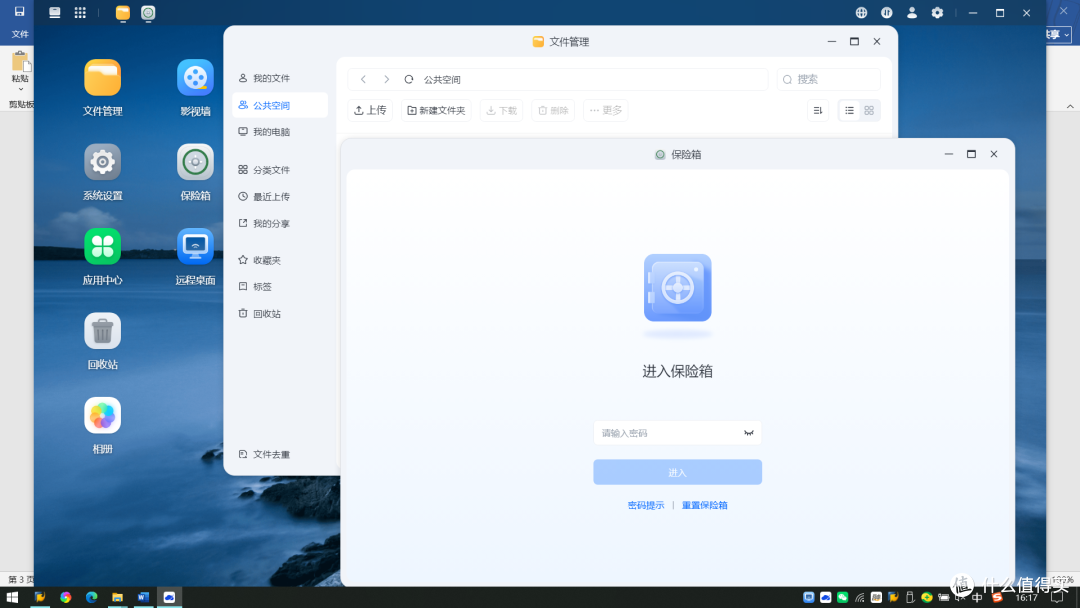Click the globe network icon in top bar

pos(861,12)
